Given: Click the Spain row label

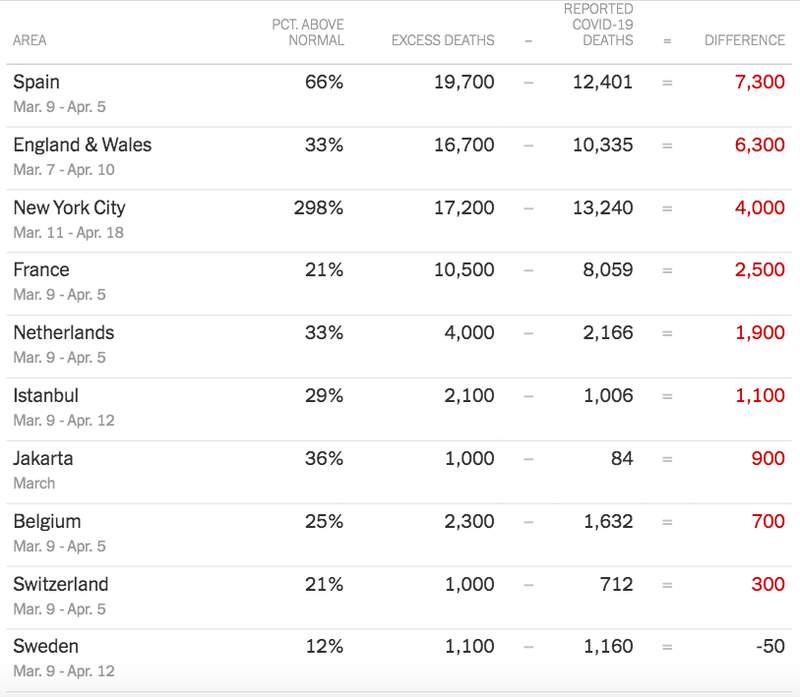Looking at the screenshot, I should point(36,82).
